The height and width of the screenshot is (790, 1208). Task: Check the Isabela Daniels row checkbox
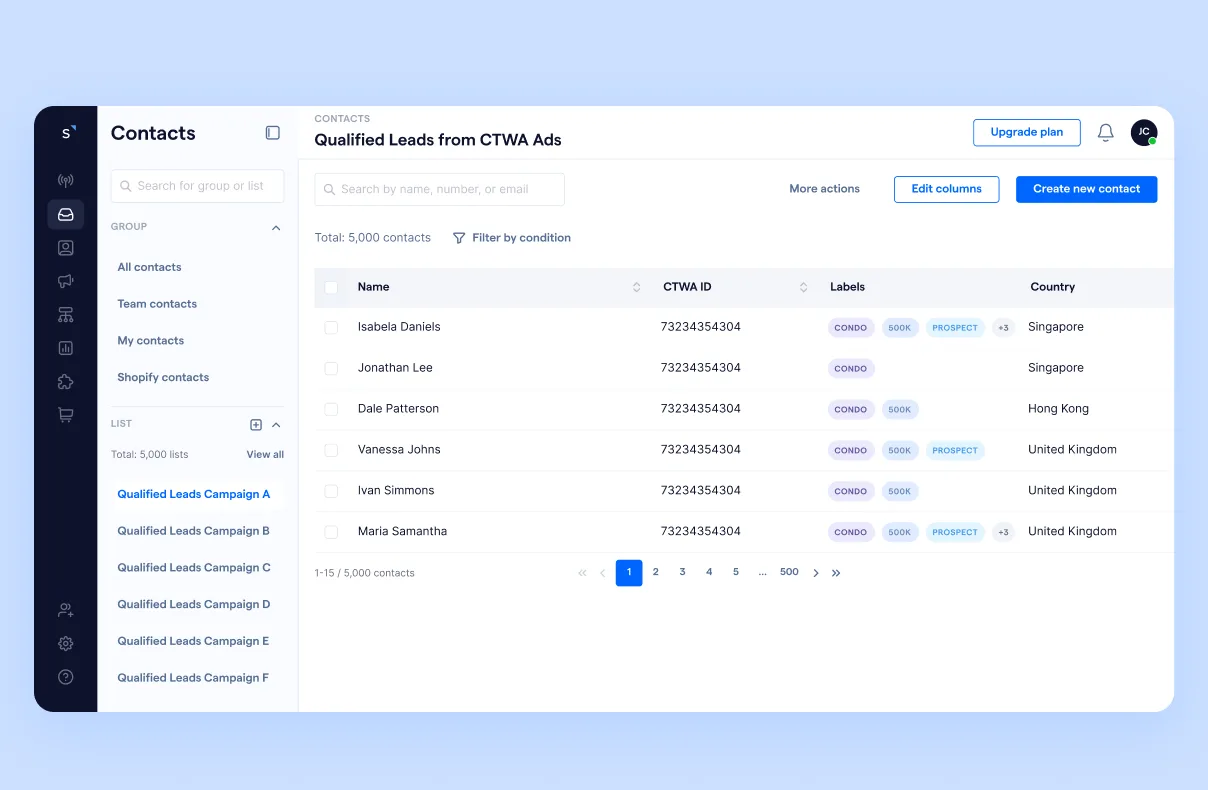(x=331, y=327)
